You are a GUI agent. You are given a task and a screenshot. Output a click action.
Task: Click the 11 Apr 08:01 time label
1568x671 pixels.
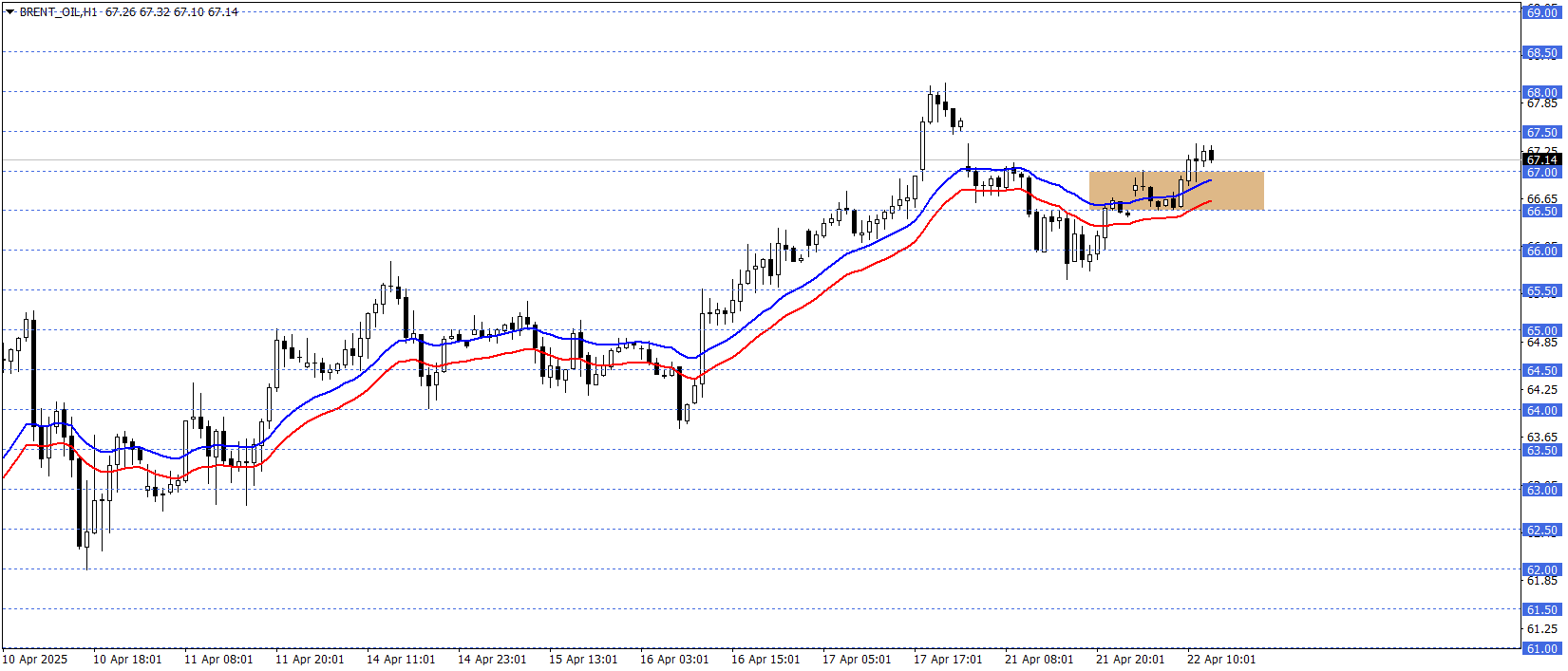point(218,659)
